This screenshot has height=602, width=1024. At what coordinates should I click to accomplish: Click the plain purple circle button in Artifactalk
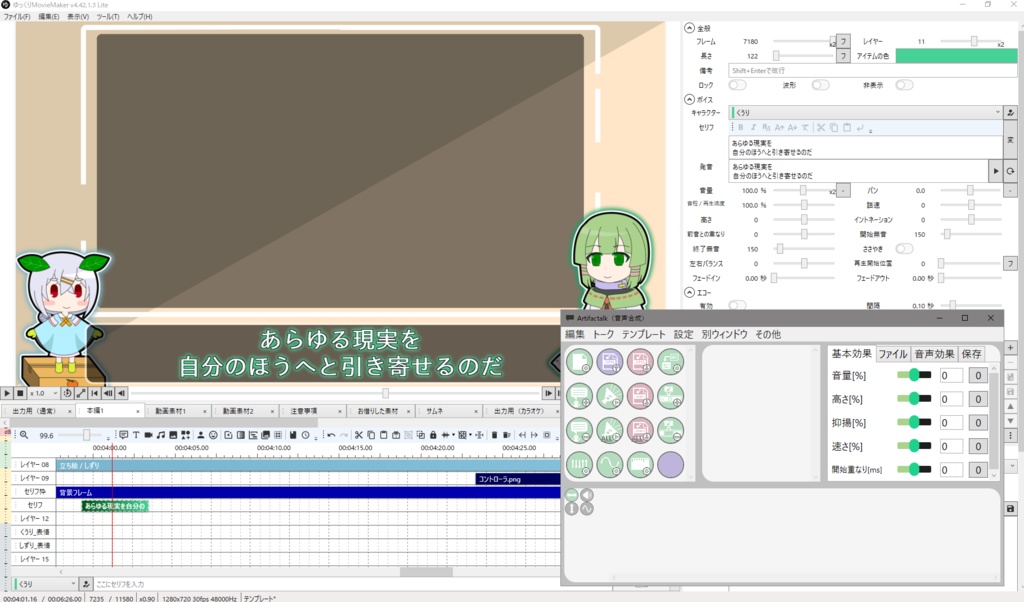[x=670, y=465]
